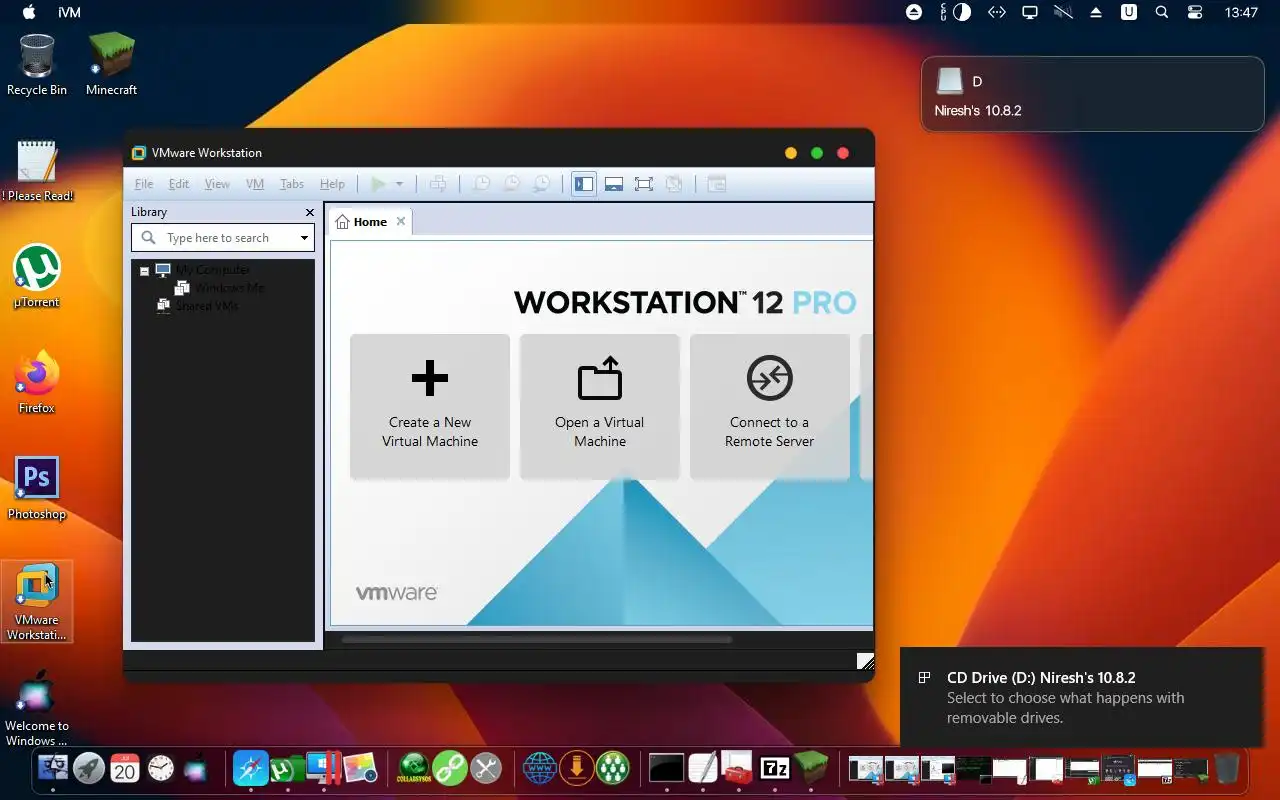Image resolution: width=1280 pixels, height=800 pixels.
Task: Click the CPU usage meter in menu bar
Action: click(x=941, y=12)
